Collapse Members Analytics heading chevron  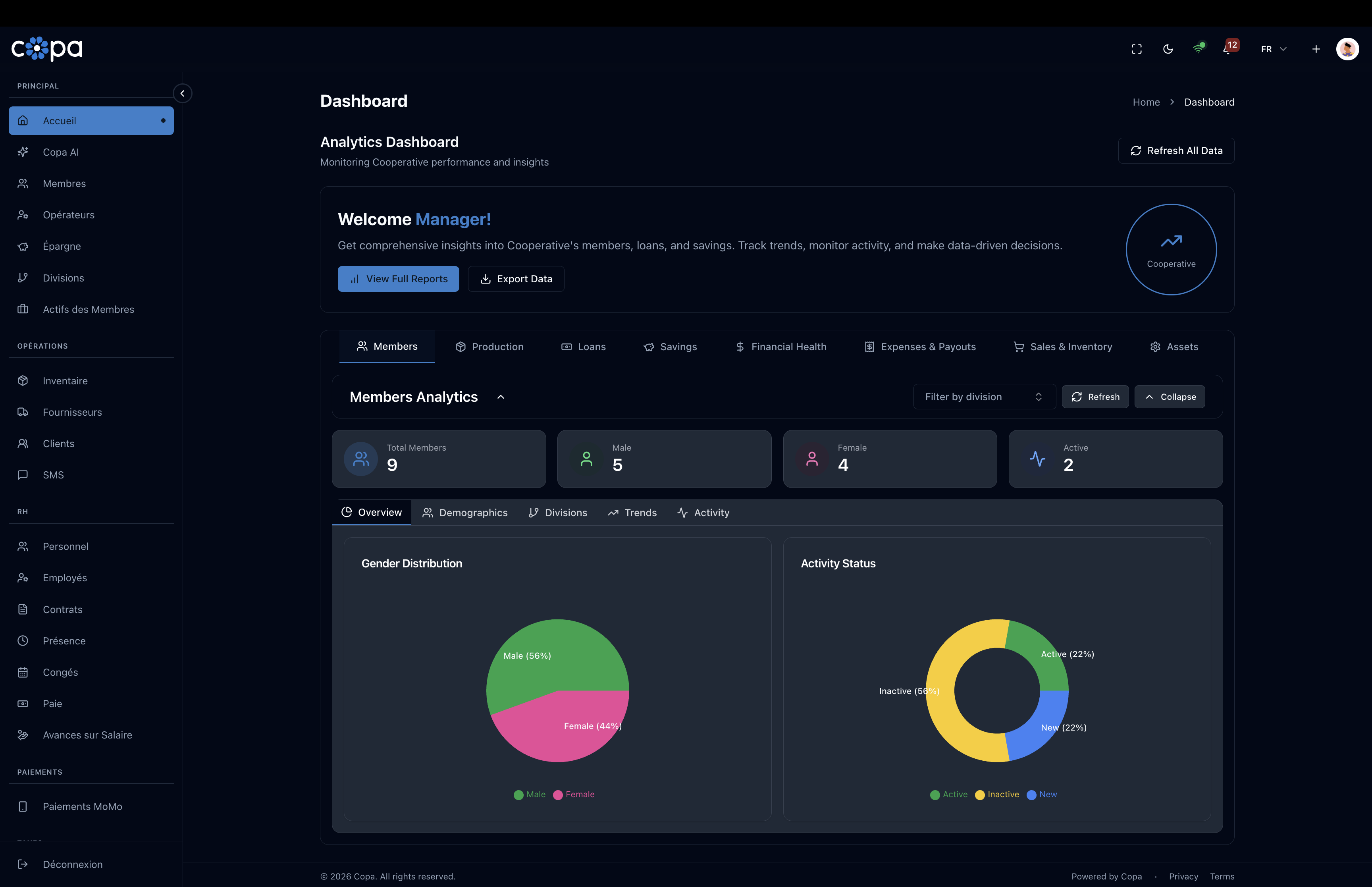point(500,397)
